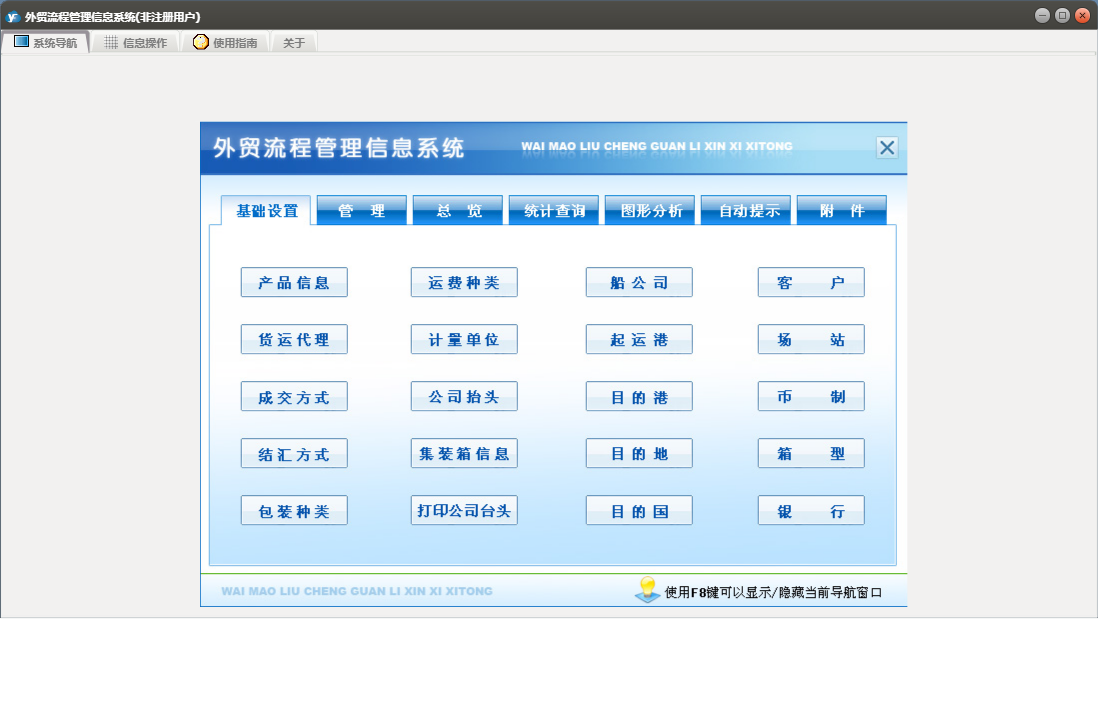The image size is (1098, 713).
Task: Open the 系统导航 tab
Action: tap(46, 43)
